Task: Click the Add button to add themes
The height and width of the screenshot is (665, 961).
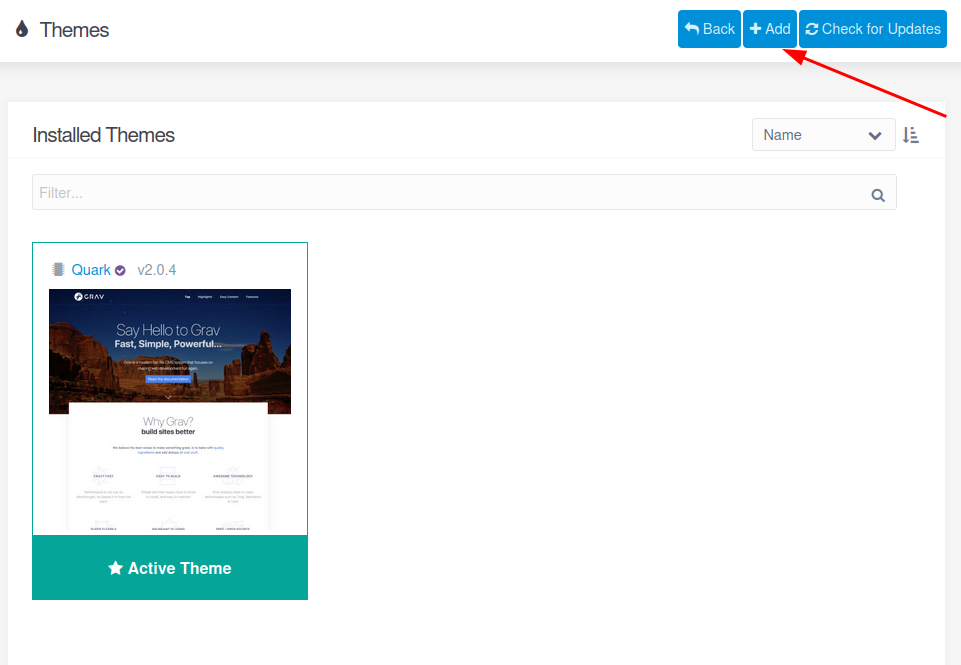Action: [x=769, y=29]
